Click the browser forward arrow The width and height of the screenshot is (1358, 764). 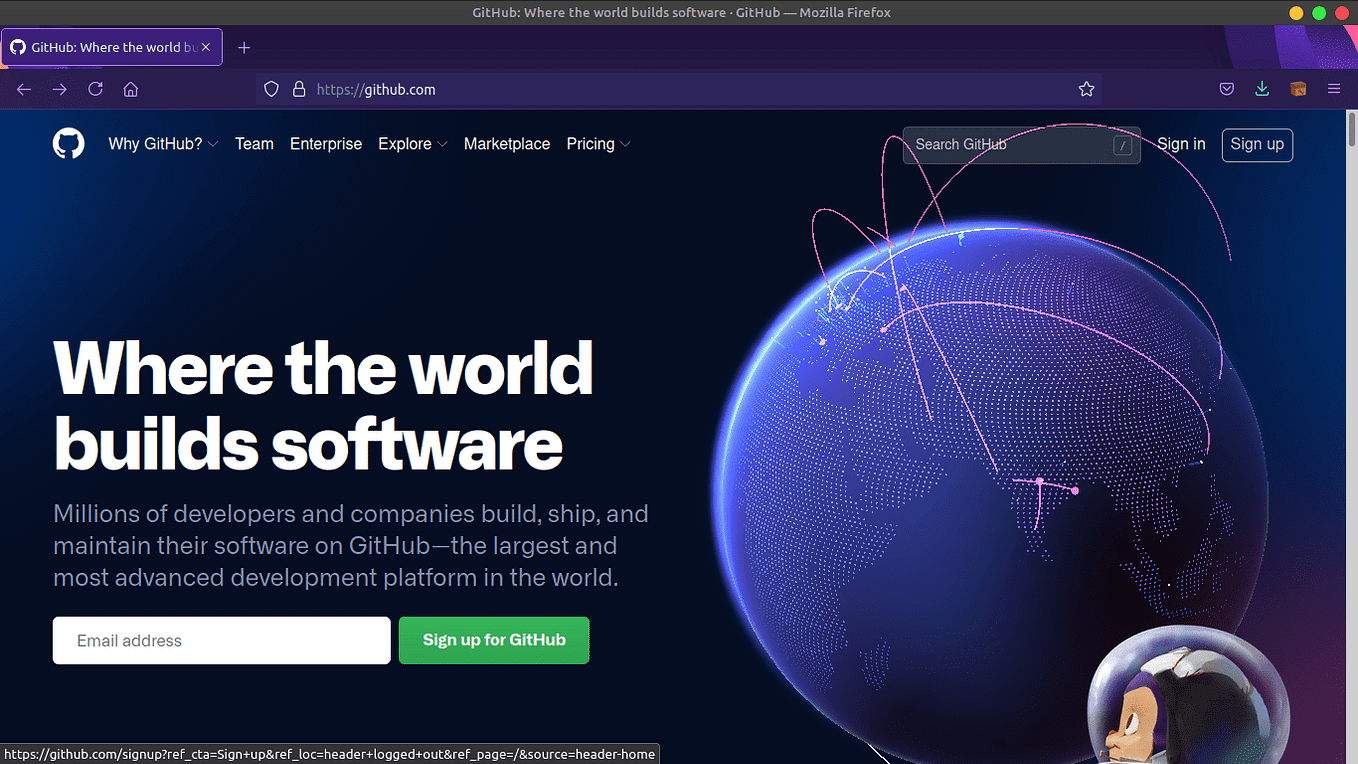coord(60,89)
